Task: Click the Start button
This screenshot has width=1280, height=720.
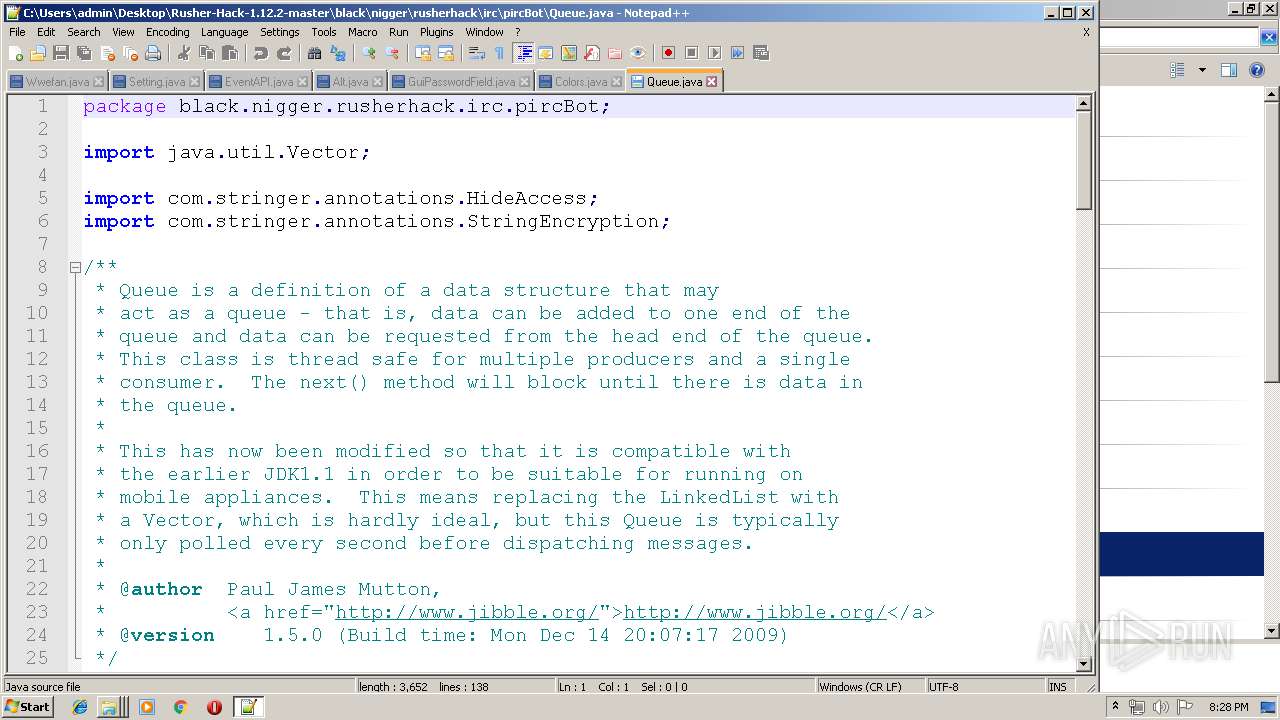Action: click(28, 707)
